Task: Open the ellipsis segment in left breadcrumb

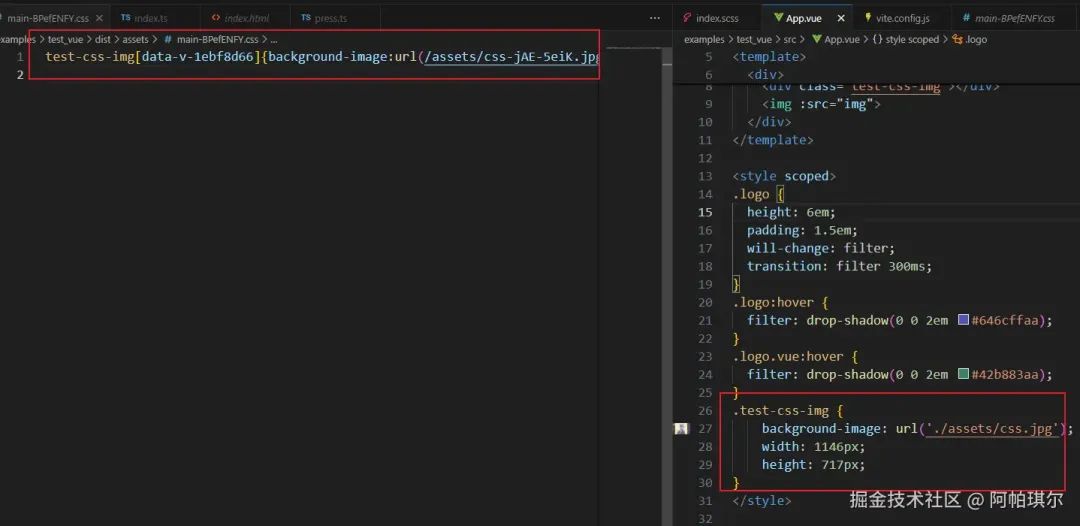Action: pyautogui.click(x=274, y=40)
